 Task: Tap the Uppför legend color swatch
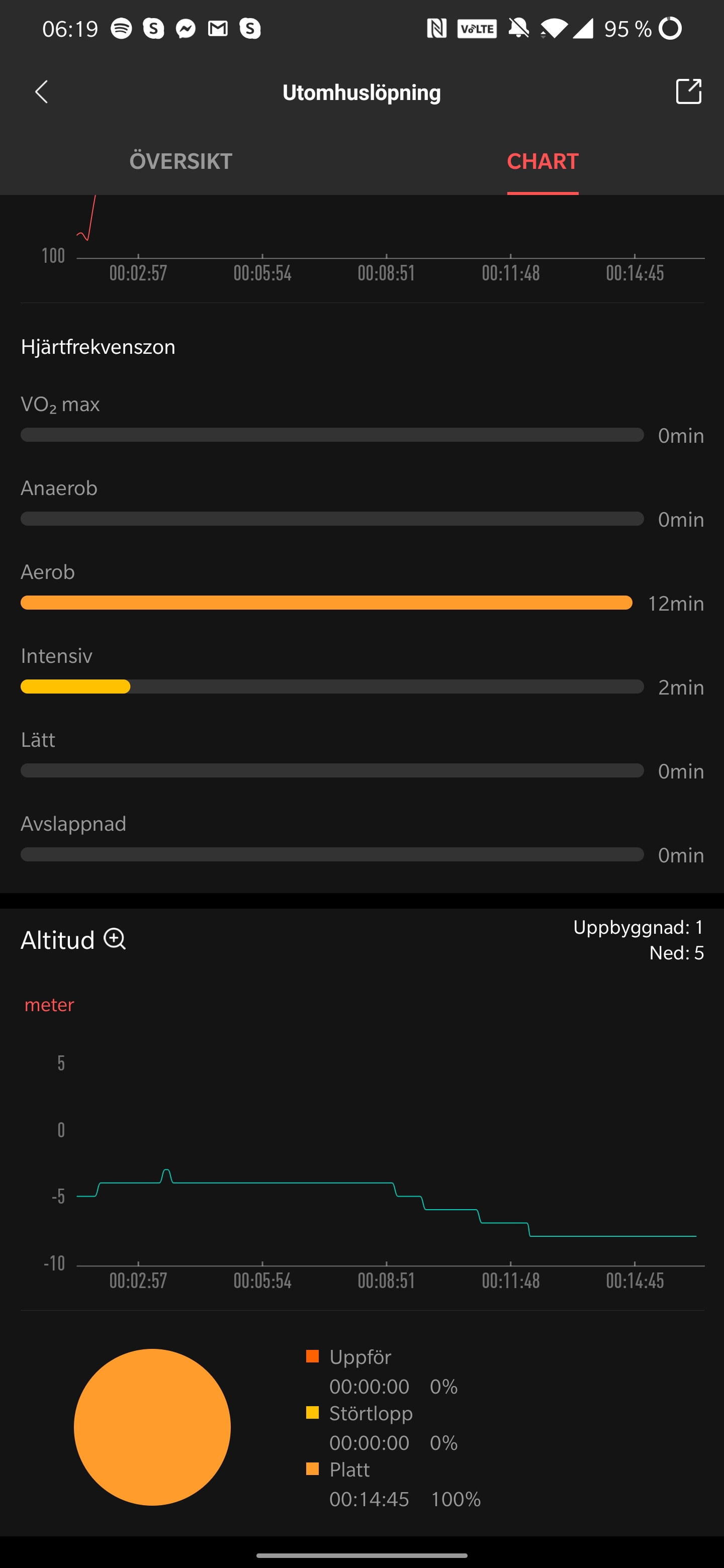tap(312, 1356)
